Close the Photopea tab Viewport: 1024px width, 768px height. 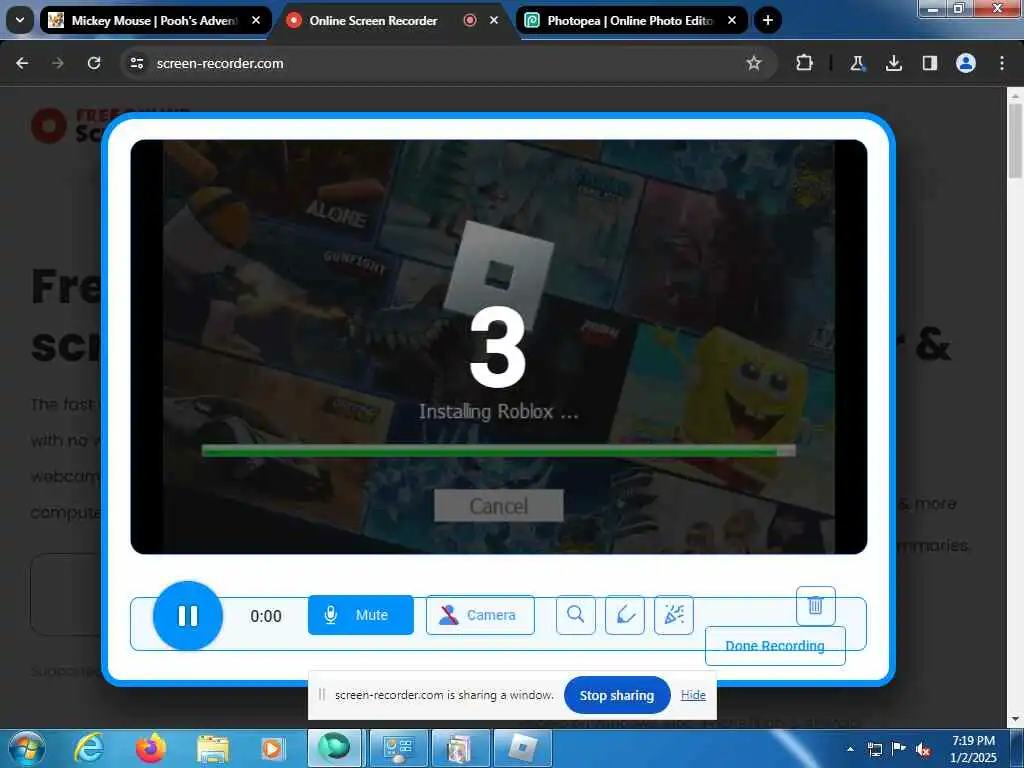click(731, 21)
